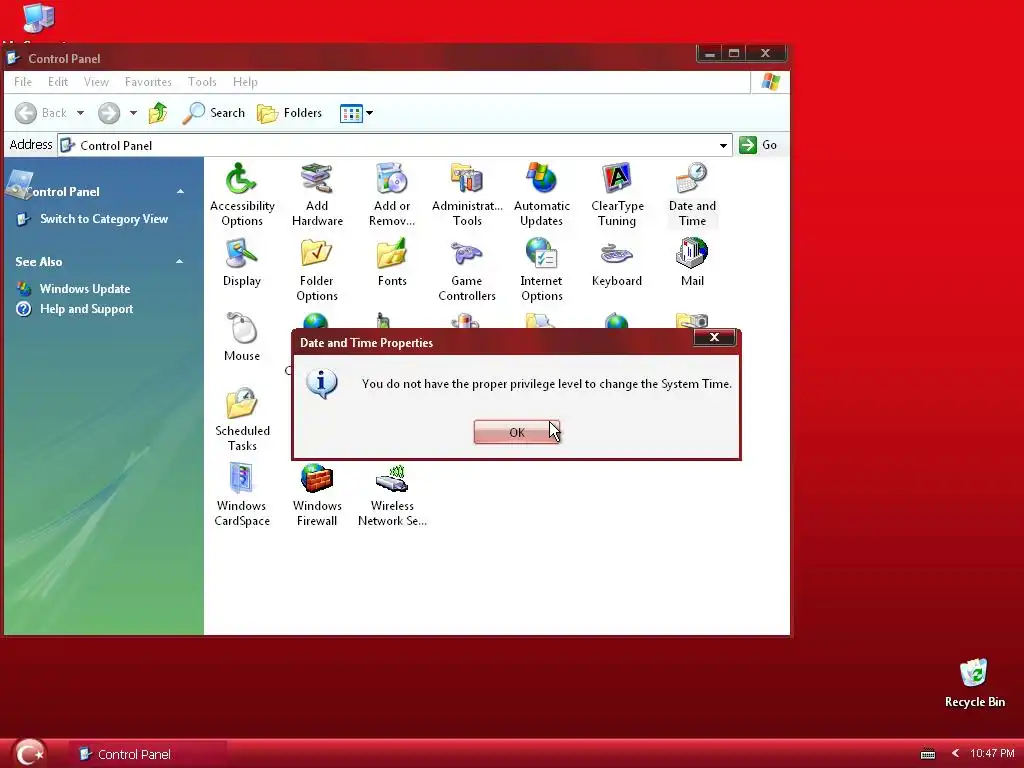Open the View menu
Screen dimensions: 1024x768
96,82
